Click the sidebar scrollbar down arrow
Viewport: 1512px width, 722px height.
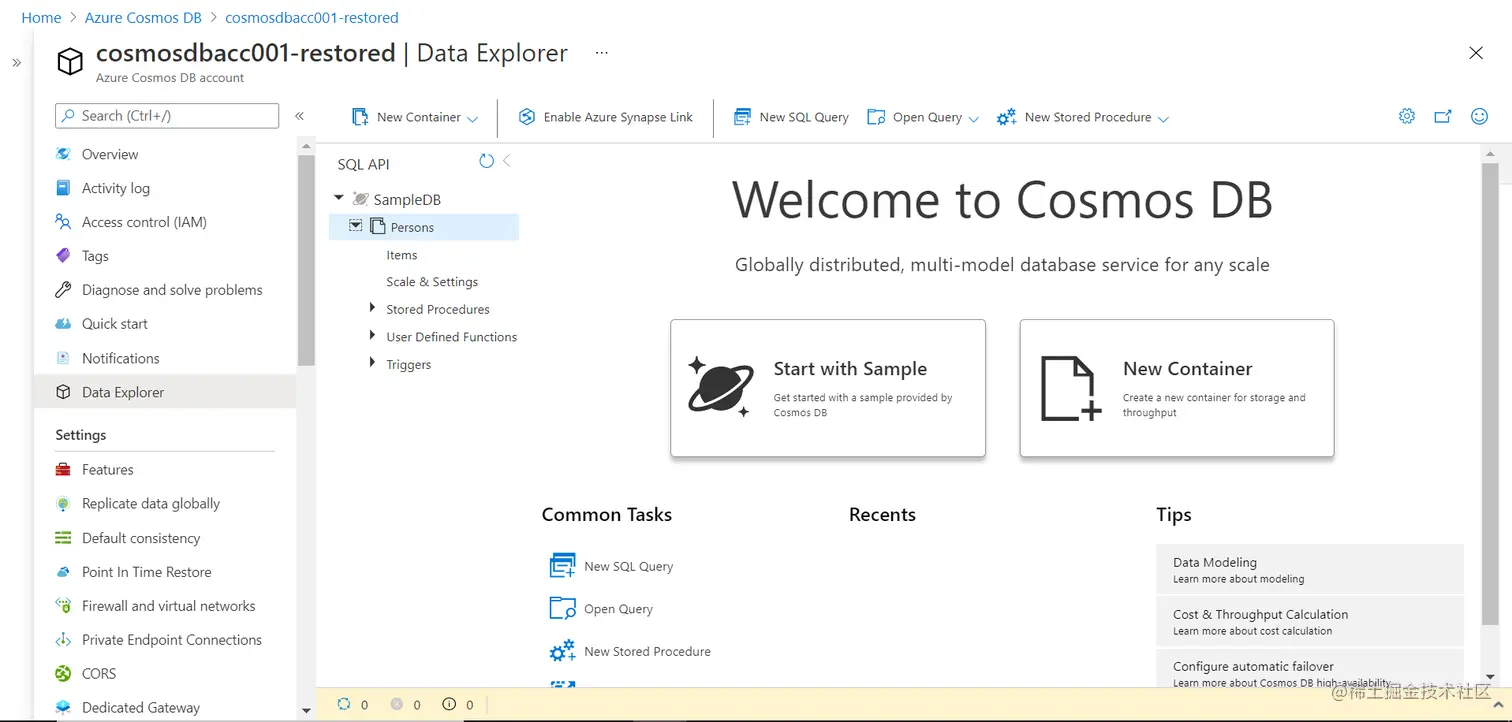(x=306, y=711)
